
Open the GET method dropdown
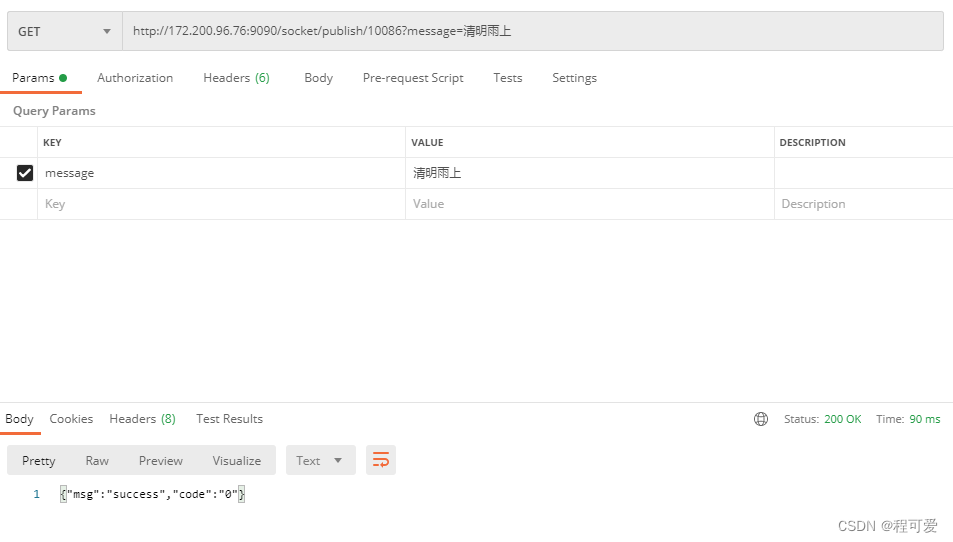pyautogui.click(x=65, y=31)
